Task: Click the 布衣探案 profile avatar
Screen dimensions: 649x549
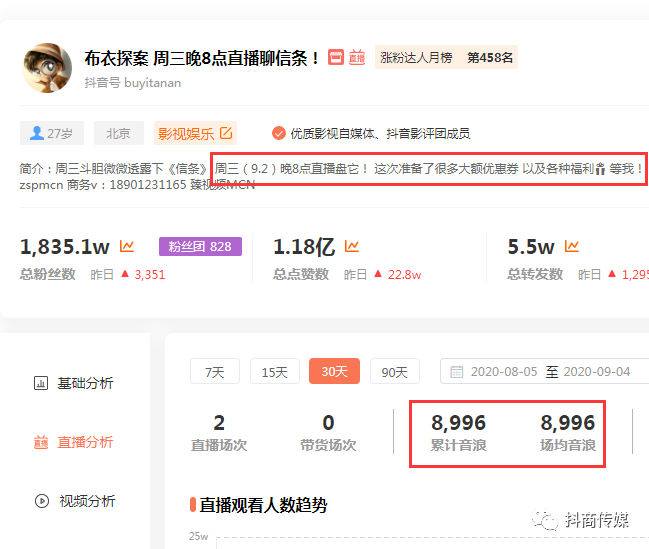Action: 47,68
